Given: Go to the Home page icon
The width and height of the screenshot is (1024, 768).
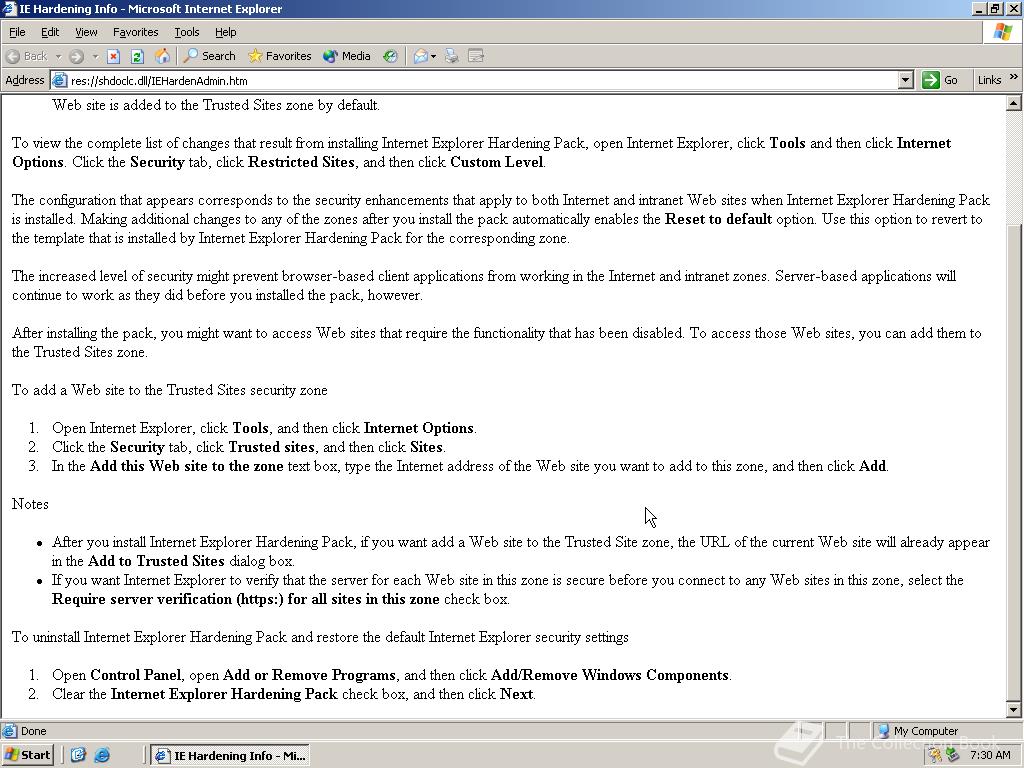Looking at the screenshot, I should [162, 56].
